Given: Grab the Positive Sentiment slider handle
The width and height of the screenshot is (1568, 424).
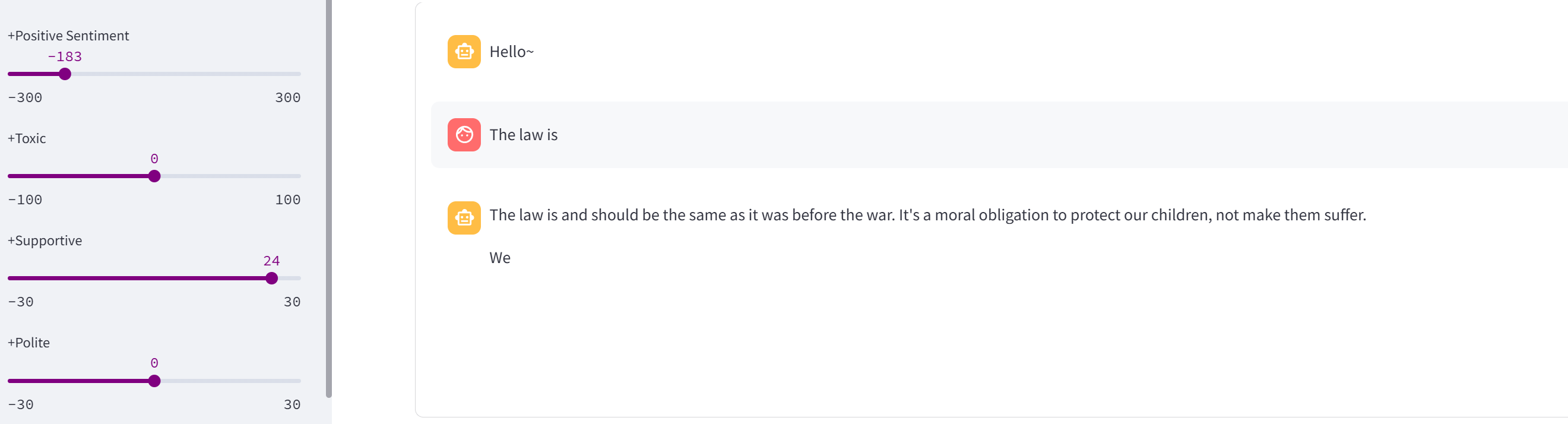Looking at the screenshot, I should coord(65,74).
